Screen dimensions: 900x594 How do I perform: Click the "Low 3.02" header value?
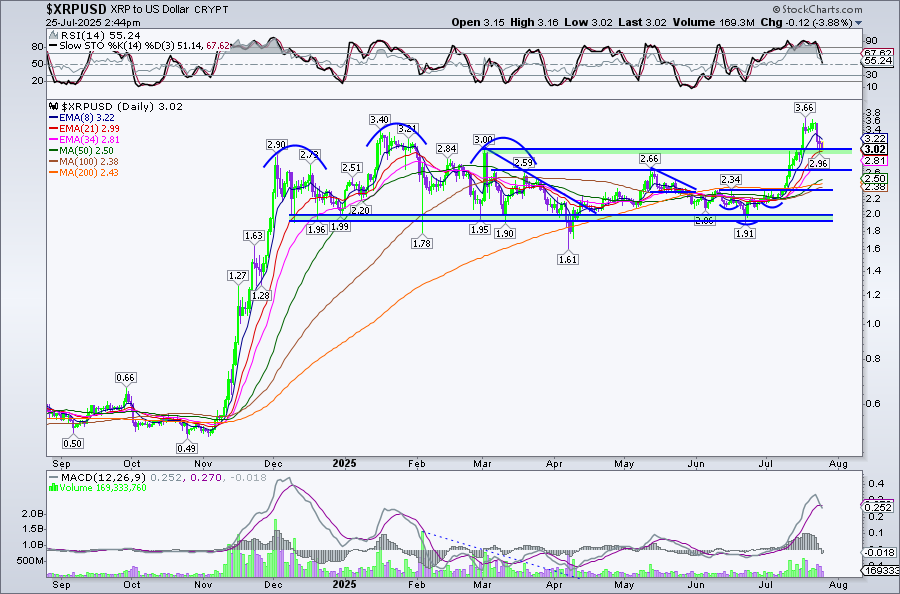[x=587, y=22]
